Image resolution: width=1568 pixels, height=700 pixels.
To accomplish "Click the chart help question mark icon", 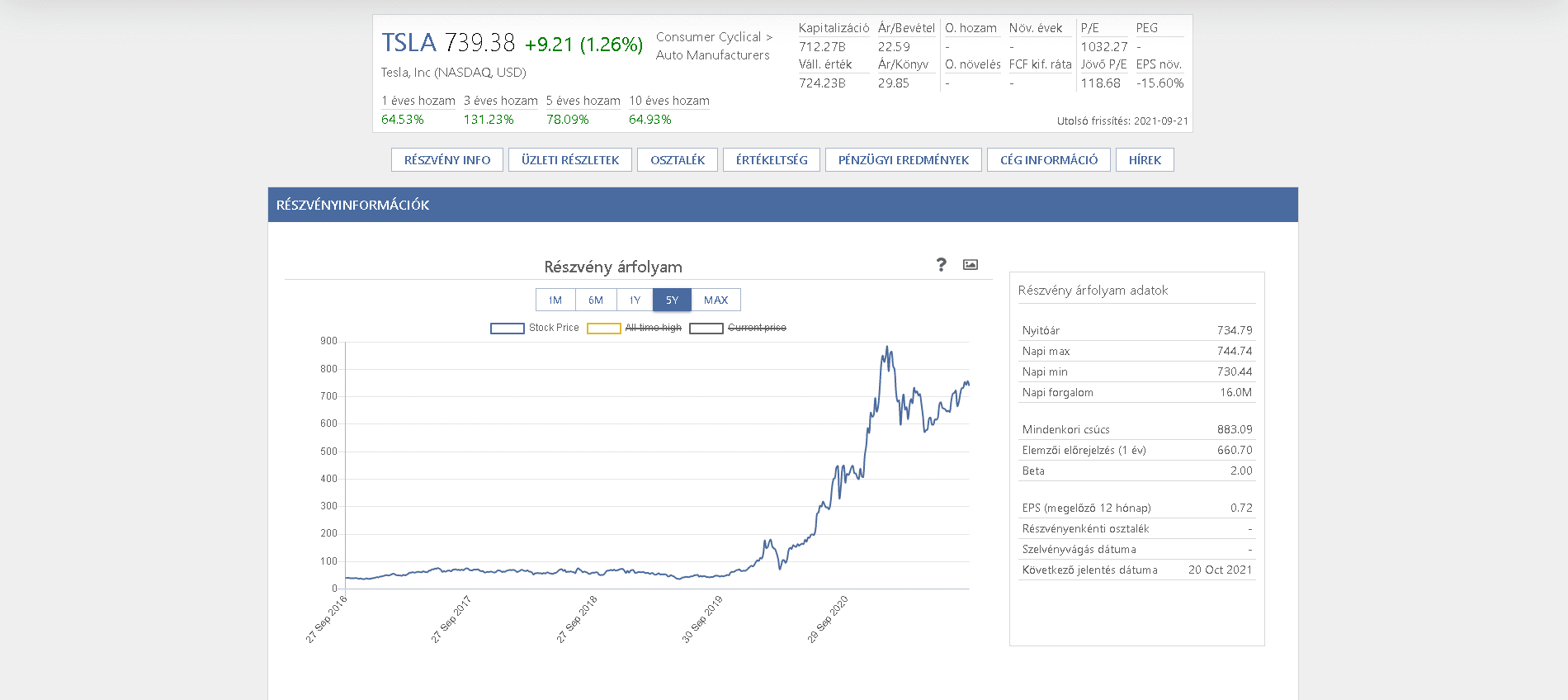I will point(941,264).
